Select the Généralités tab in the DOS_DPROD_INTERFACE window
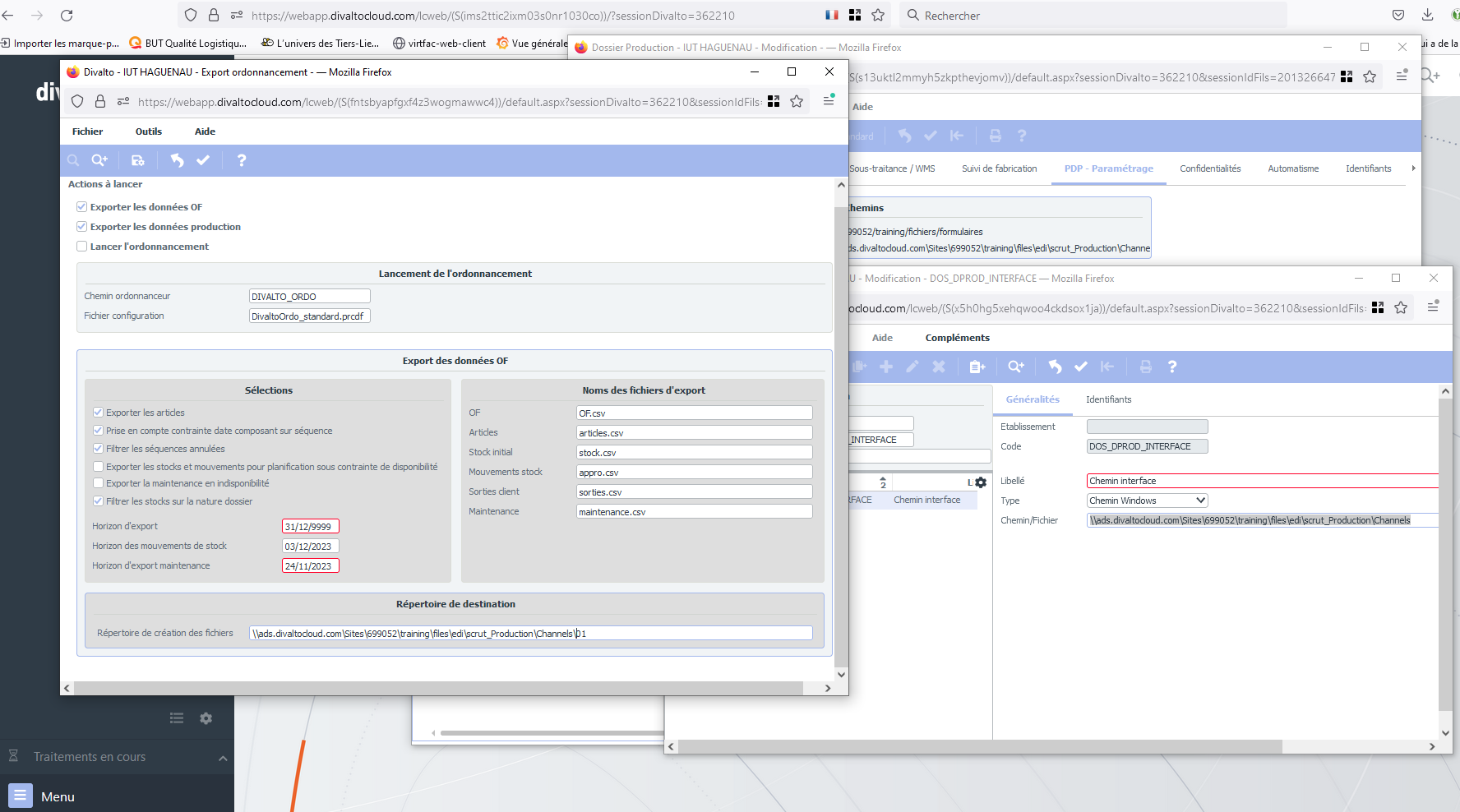This screenshot has height=812, width=1460. pyautogui.click(x=1033, y=399)
